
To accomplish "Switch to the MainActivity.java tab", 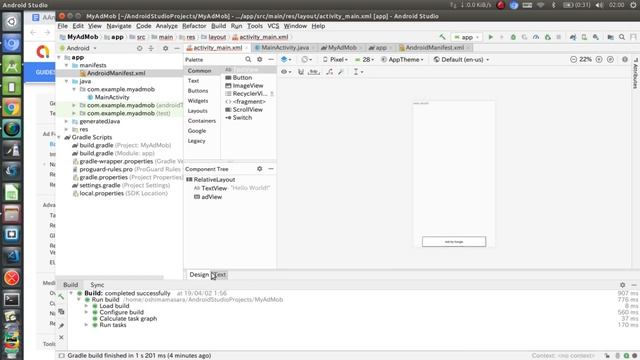I will (x=285, y=48).
